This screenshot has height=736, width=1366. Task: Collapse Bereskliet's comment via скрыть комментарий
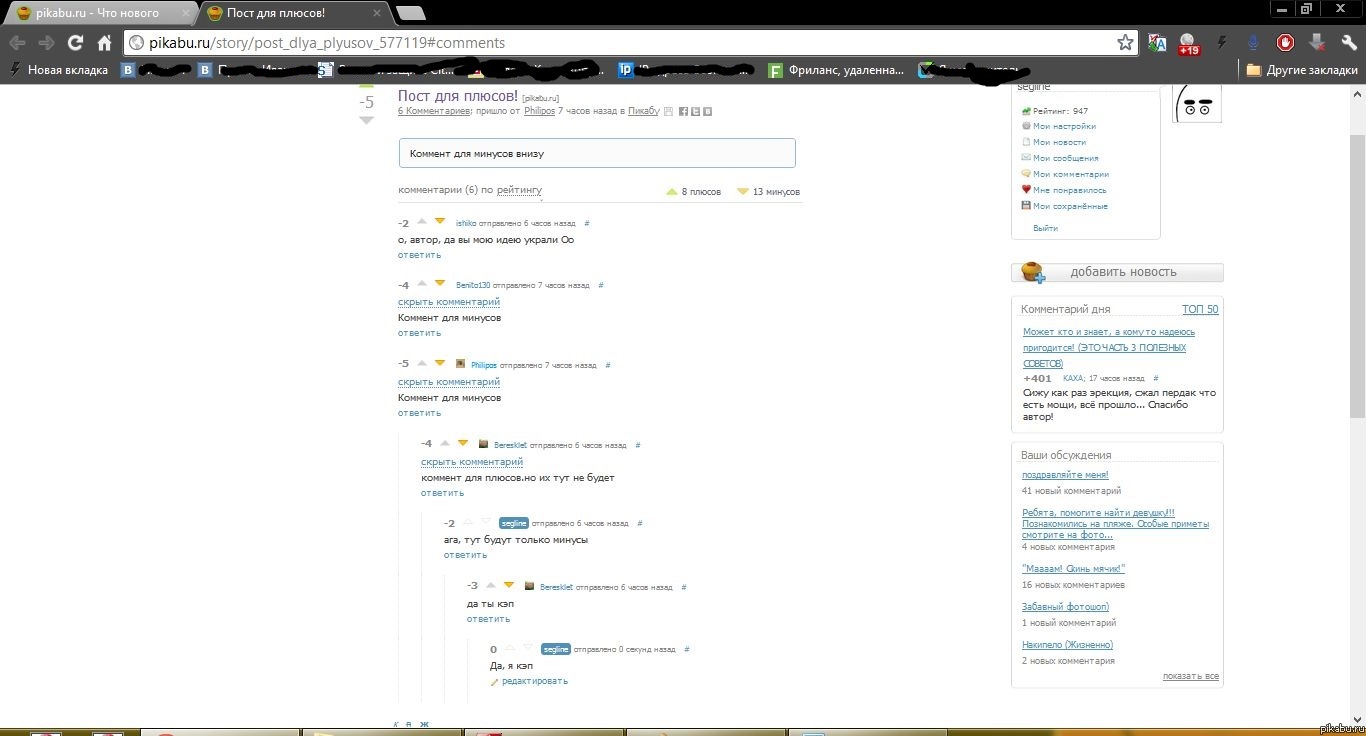click(472, 462)
